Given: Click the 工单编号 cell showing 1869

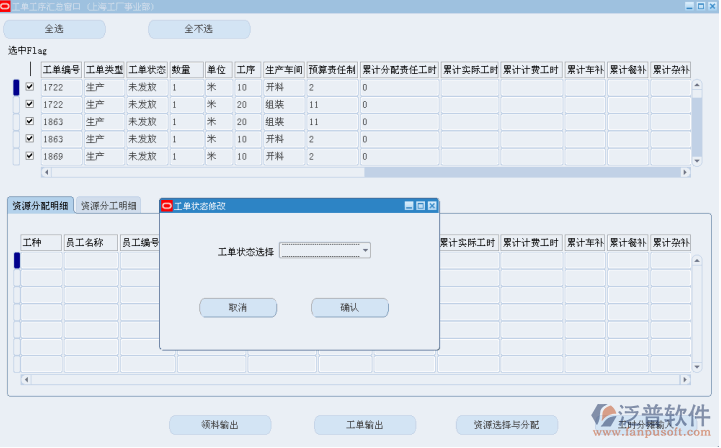Looking at the screenshot, I should 61,156.
